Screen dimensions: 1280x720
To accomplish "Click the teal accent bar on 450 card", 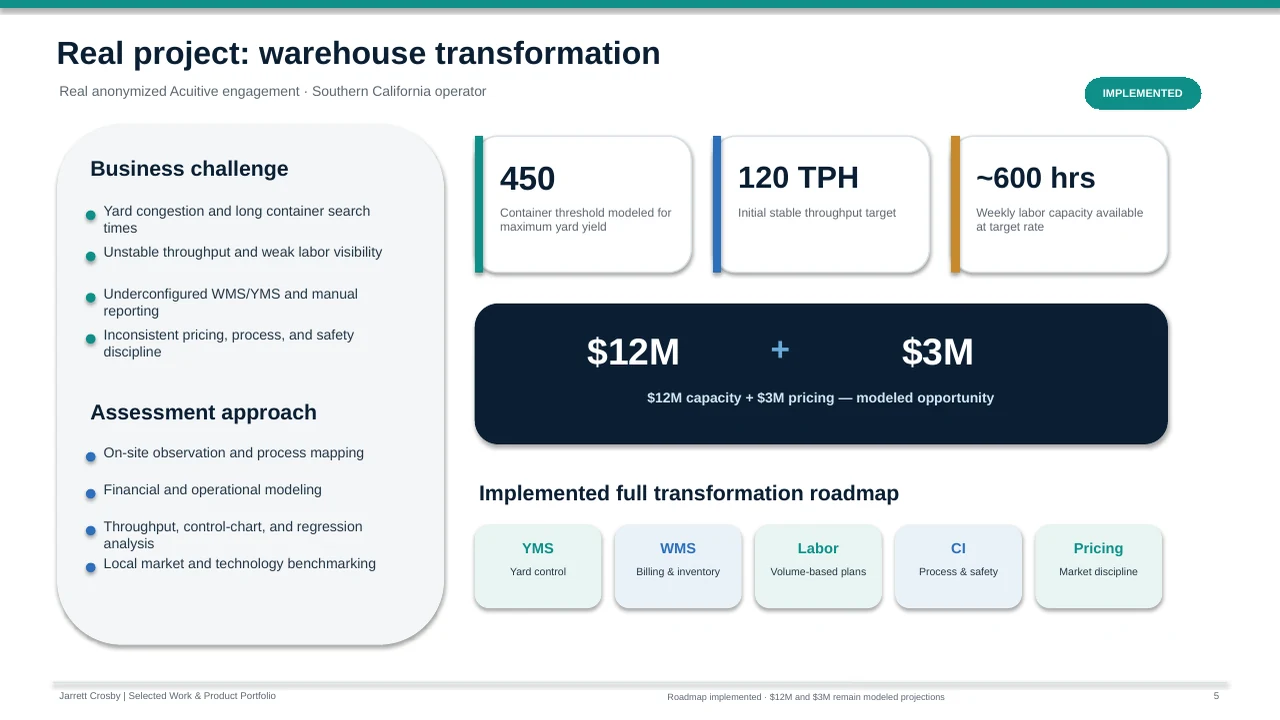I will tap(479, 204).
